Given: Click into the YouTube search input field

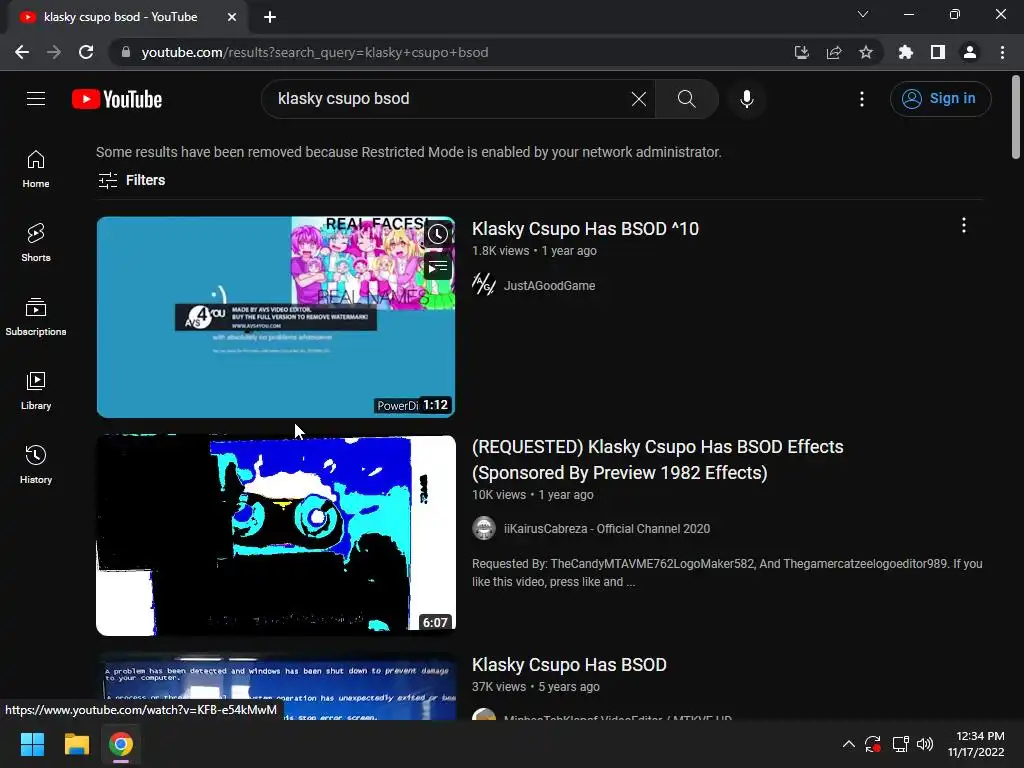Looking at the screenshot, I should coord(451,99).
